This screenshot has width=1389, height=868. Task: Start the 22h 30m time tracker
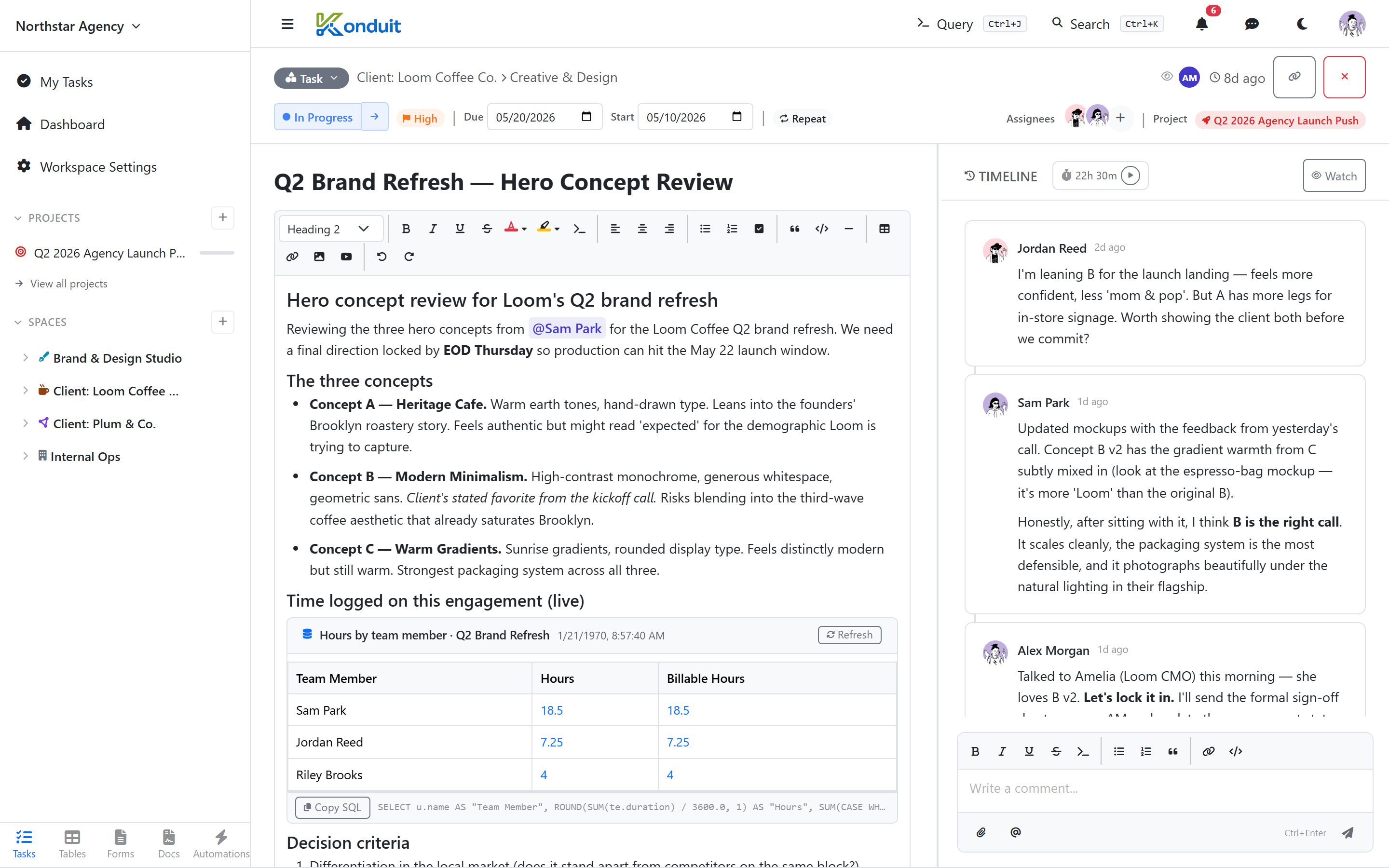coord(1130,176)
